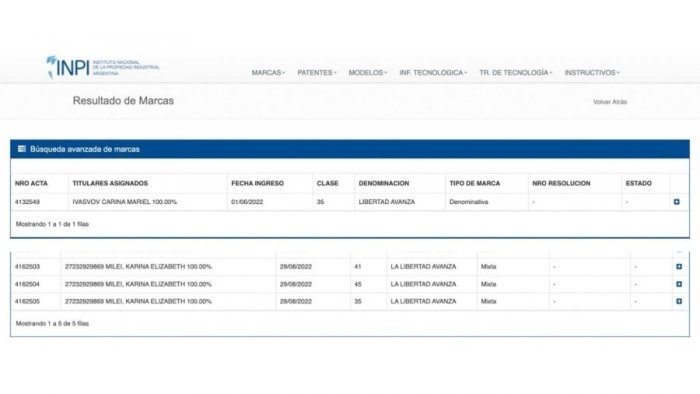Click Mostrando 1 a 1 de 1 filas
The width and height of the screenshot is (700, 394).
tap(52, 224)
